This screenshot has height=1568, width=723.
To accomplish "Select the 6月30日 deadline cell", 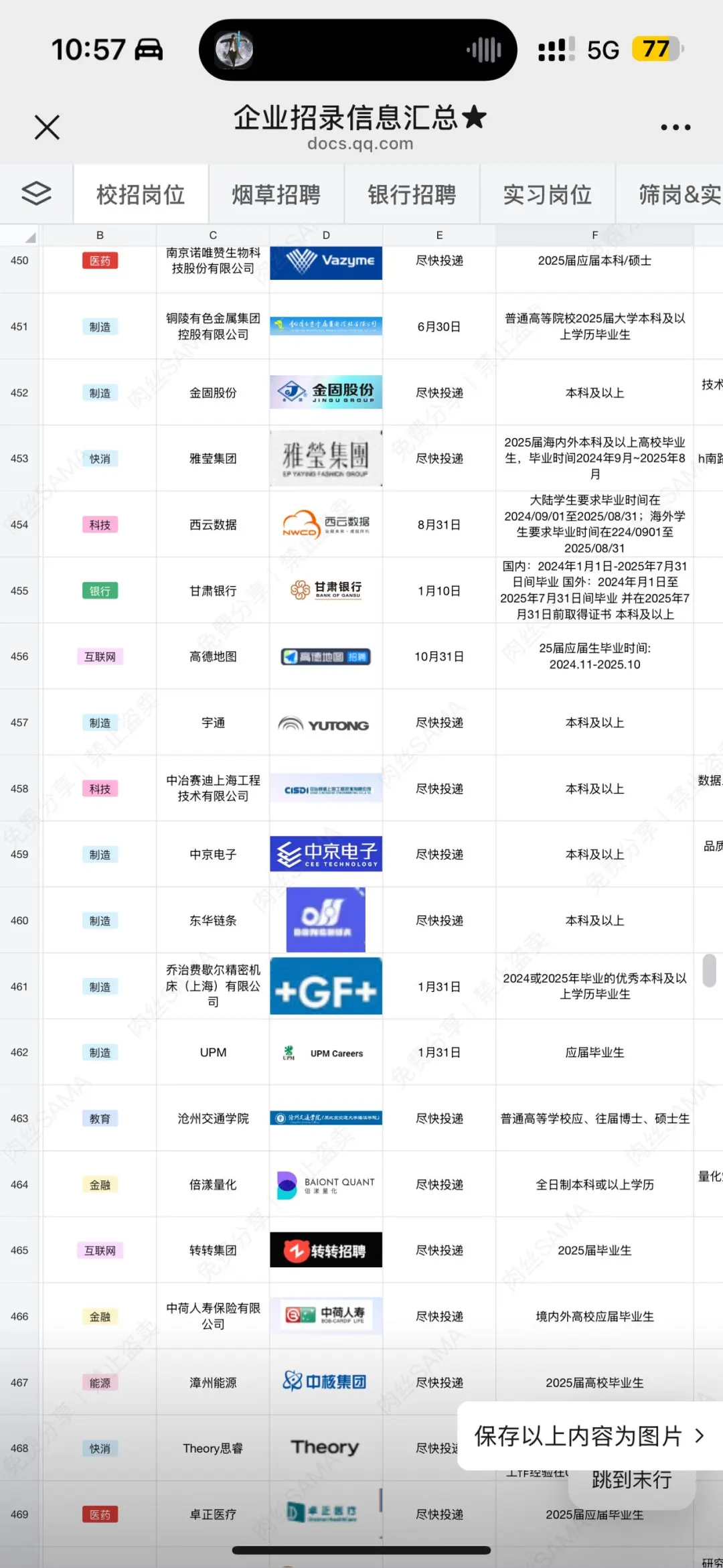I will tap(439, 326).
